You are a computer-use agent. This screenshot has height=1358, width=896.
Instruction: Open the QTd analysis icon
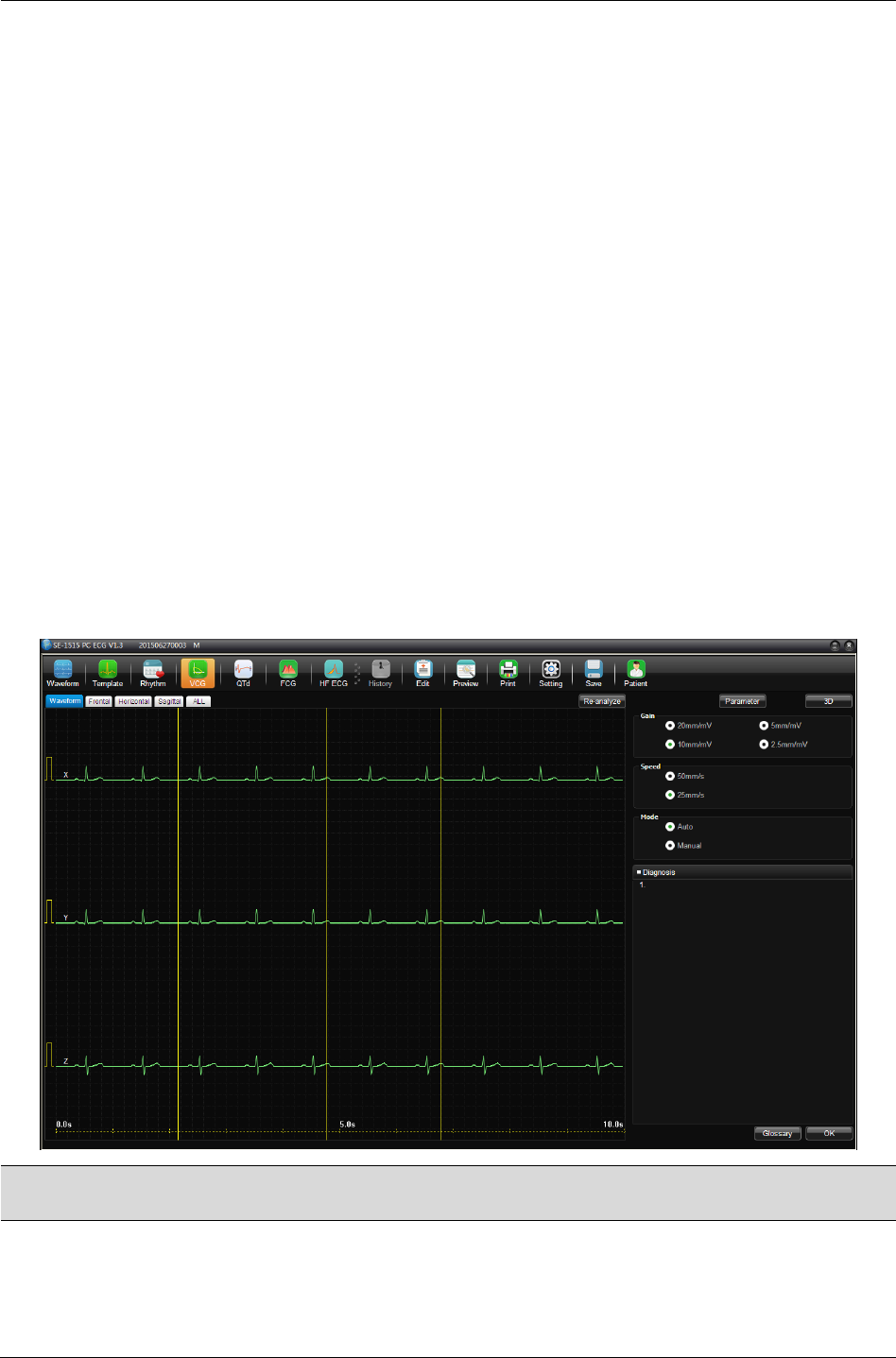(x=243, y=673)
